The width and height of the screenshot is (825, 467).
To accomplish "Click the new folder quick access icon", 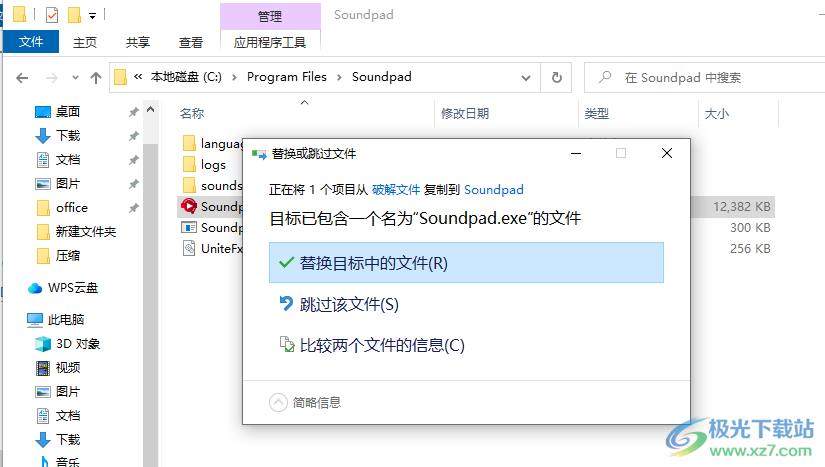I will [x=74, y=15].
